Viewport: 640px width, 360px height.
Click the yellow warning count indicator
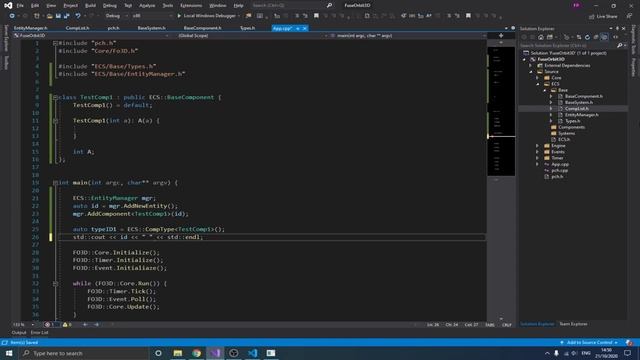point(67,324)
